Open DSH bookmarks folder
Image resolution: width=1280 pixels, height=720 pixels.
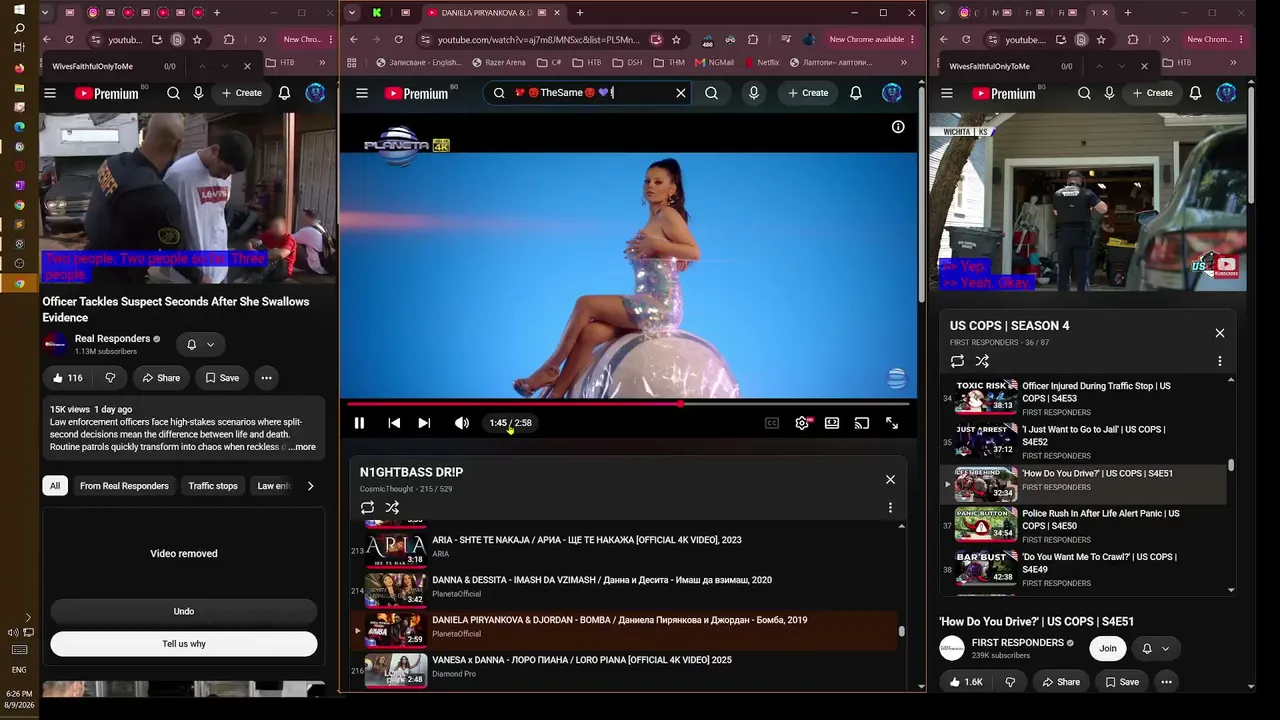(x=627, y=62)
